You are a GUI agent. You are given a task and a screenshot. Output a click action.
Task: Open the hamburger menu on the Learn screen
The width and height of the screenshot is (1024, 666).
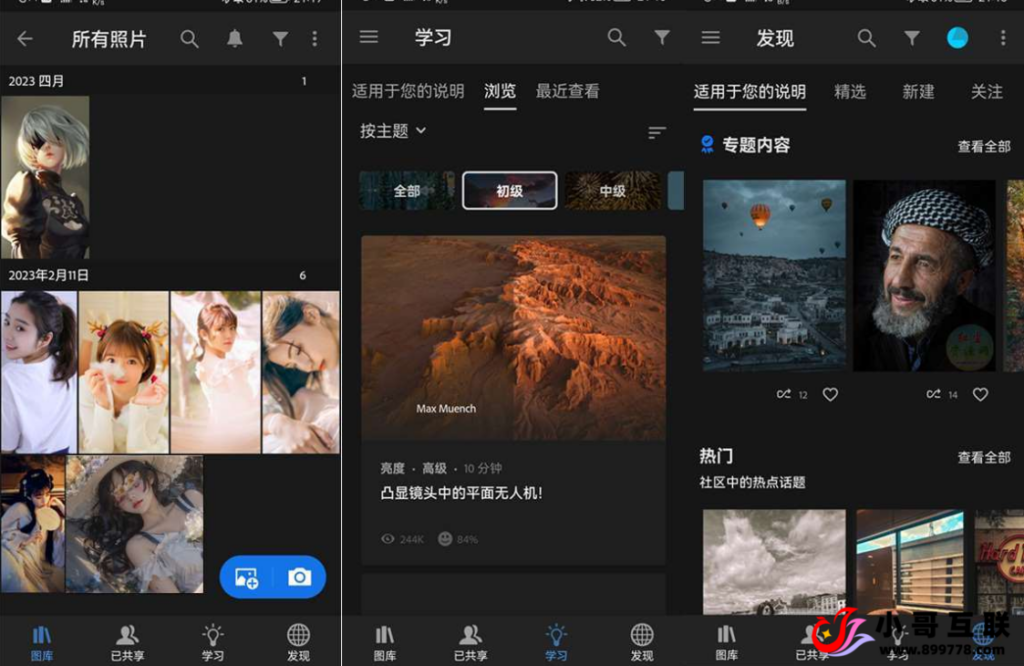369,37
